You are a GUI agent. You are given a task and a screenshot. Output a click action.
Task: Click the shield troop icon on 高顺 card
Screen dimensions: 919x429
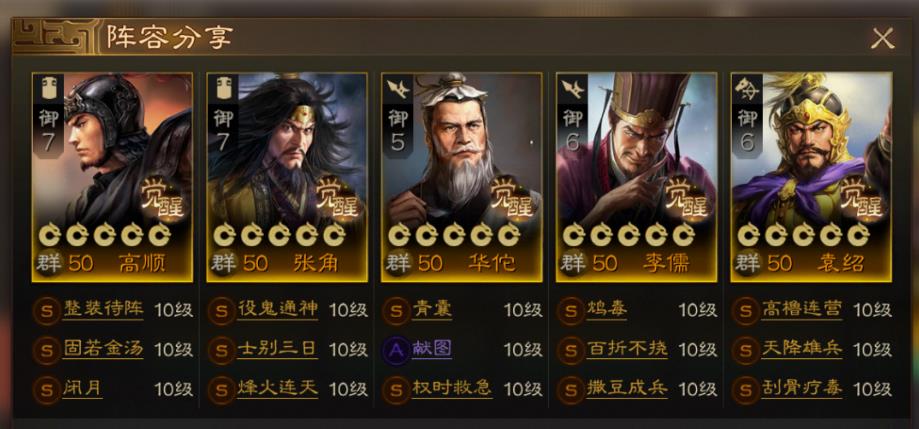tap(48, 88)
